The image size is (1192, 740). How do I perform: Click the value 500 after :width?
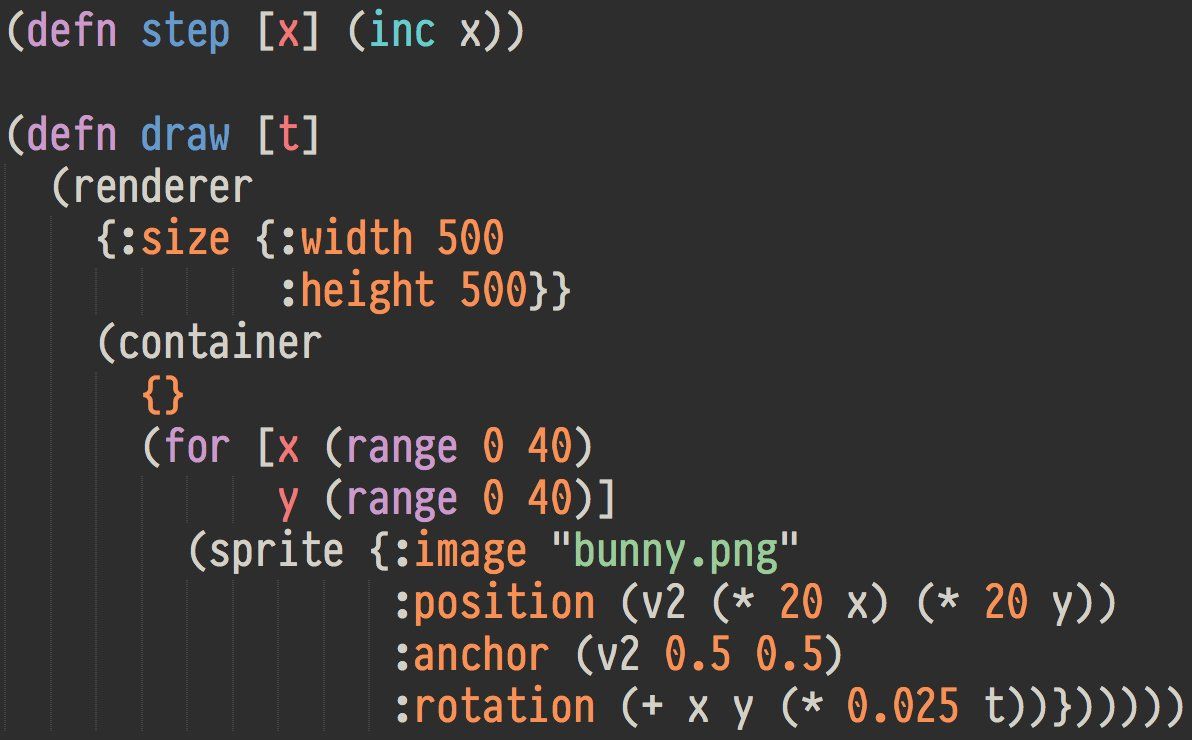(471, 238)
